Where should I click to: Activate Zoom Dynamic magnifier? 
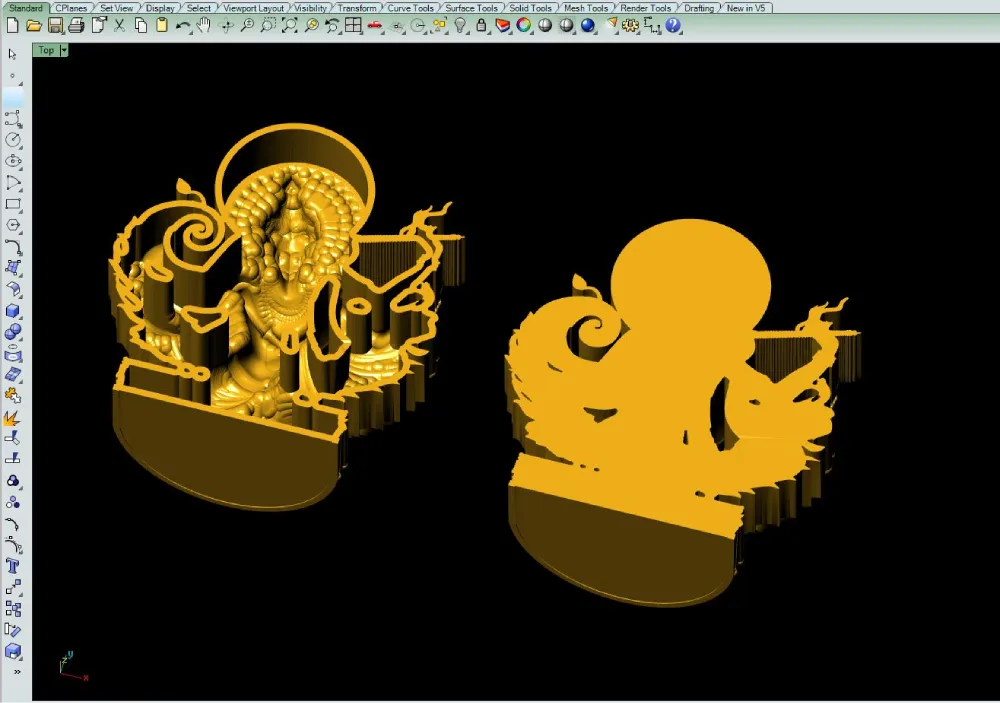click(247, 26)
